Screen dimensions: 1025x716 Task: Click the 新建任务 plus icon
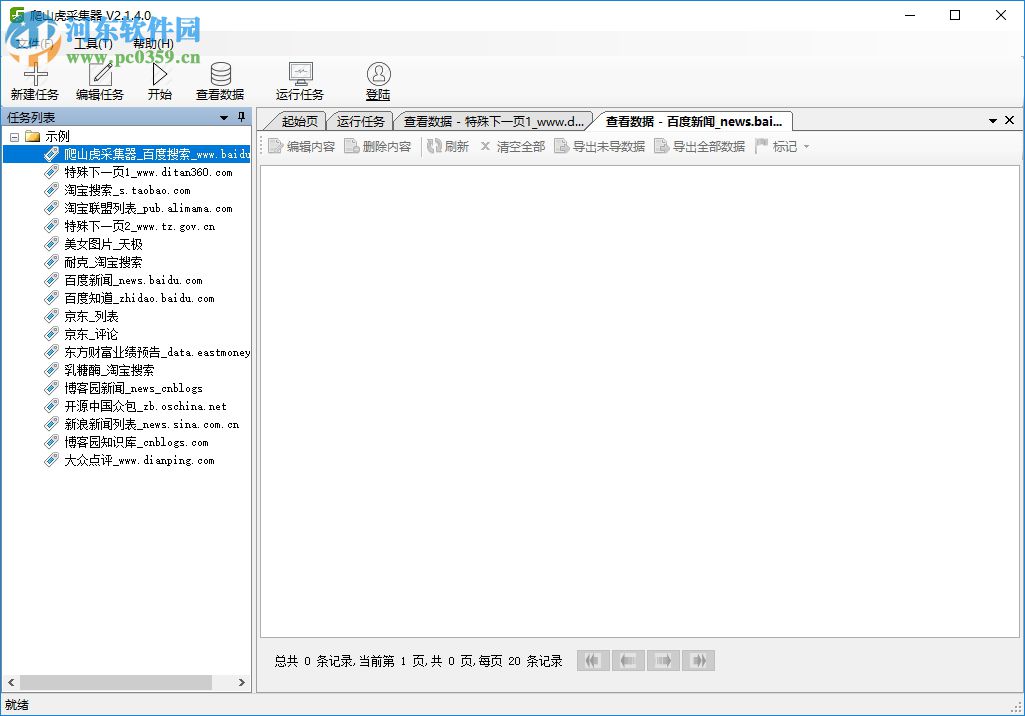[35, 74]
